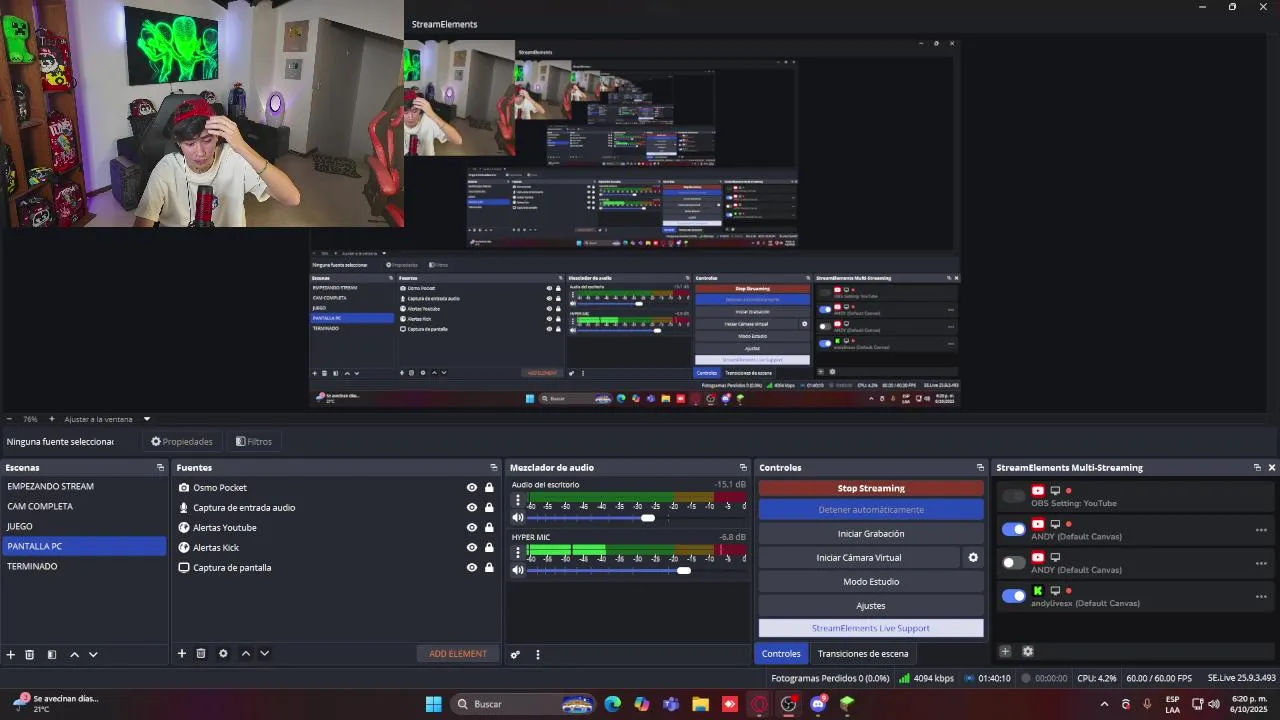Select the TERMINADO scene

pyautogui.click(x=84, y=567)
